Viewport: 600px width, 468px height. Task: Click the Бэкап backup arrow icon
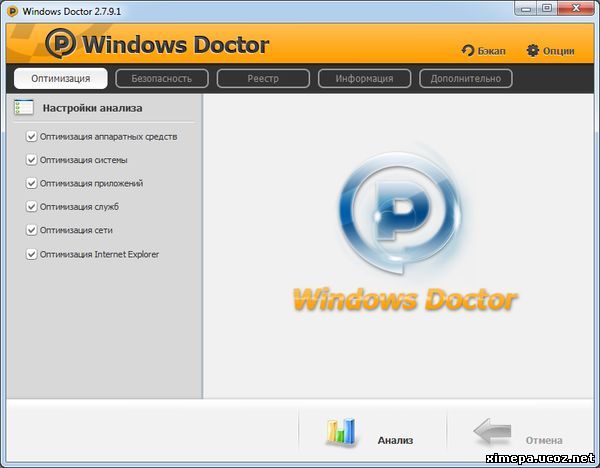468,50
